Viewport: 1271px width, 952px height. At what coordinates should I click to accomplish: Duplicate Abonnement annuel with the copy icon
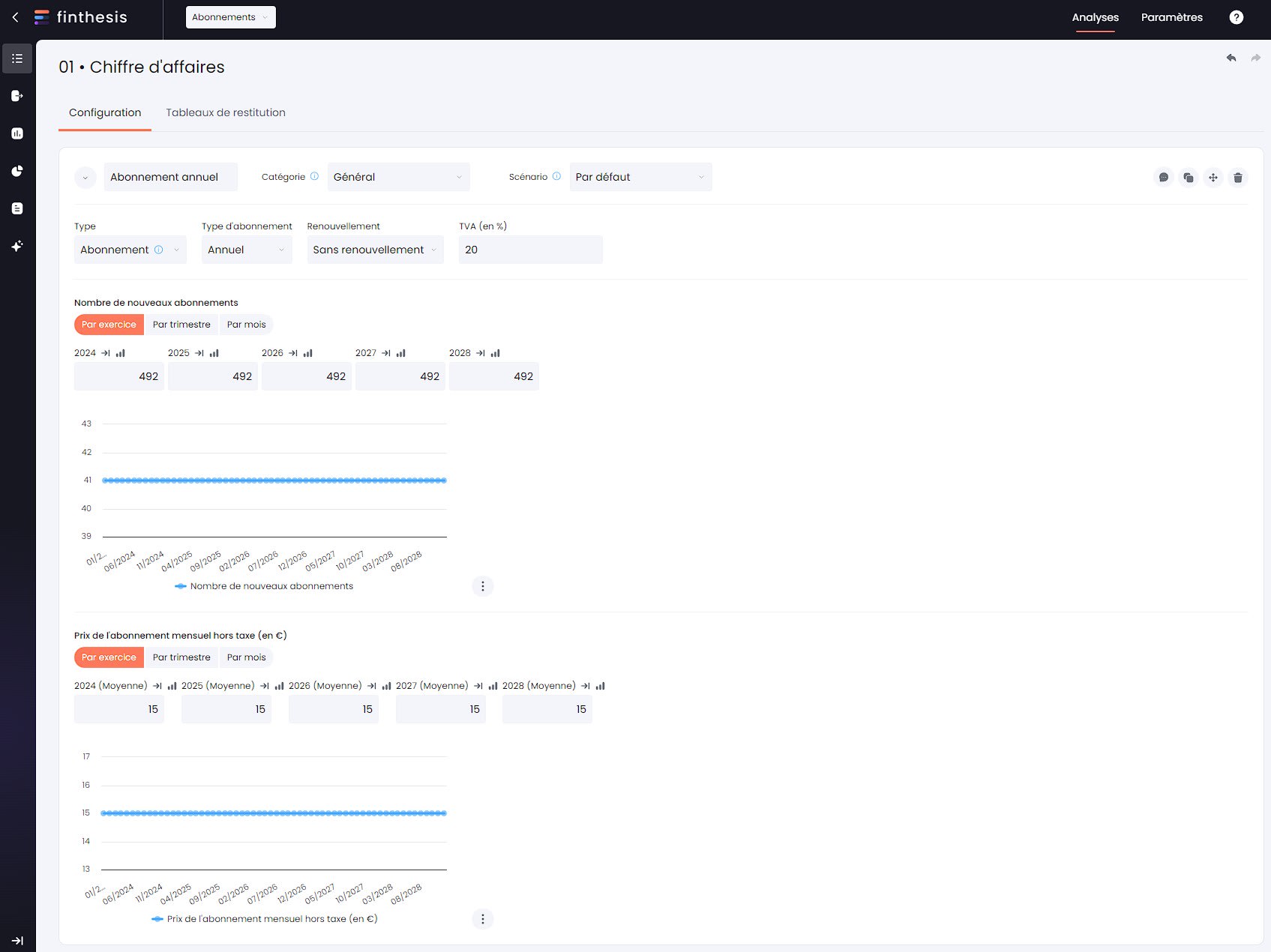(1189, 178)
